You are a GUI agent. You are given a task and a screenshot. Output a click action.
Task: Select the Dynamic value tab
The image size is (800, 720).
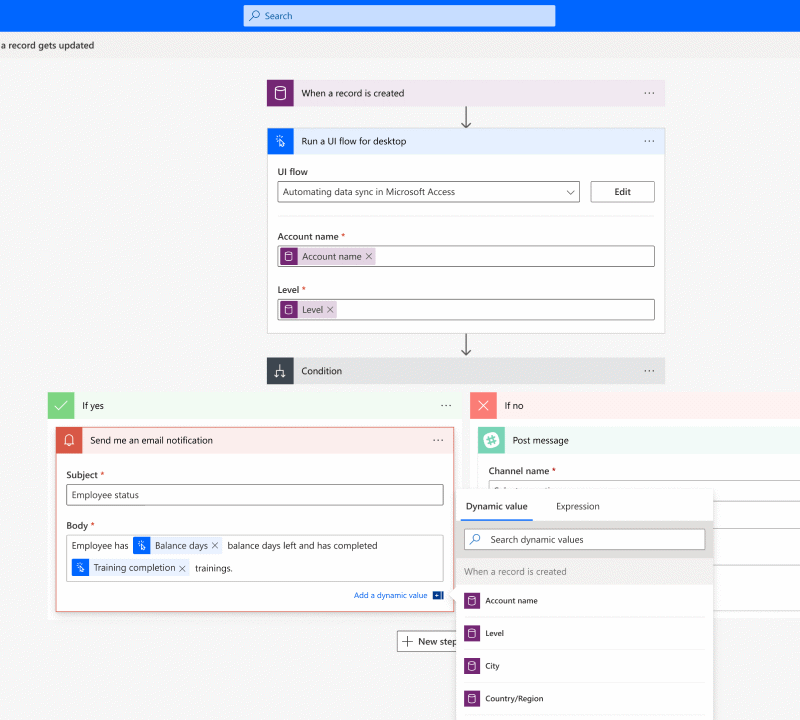(496, 507)
